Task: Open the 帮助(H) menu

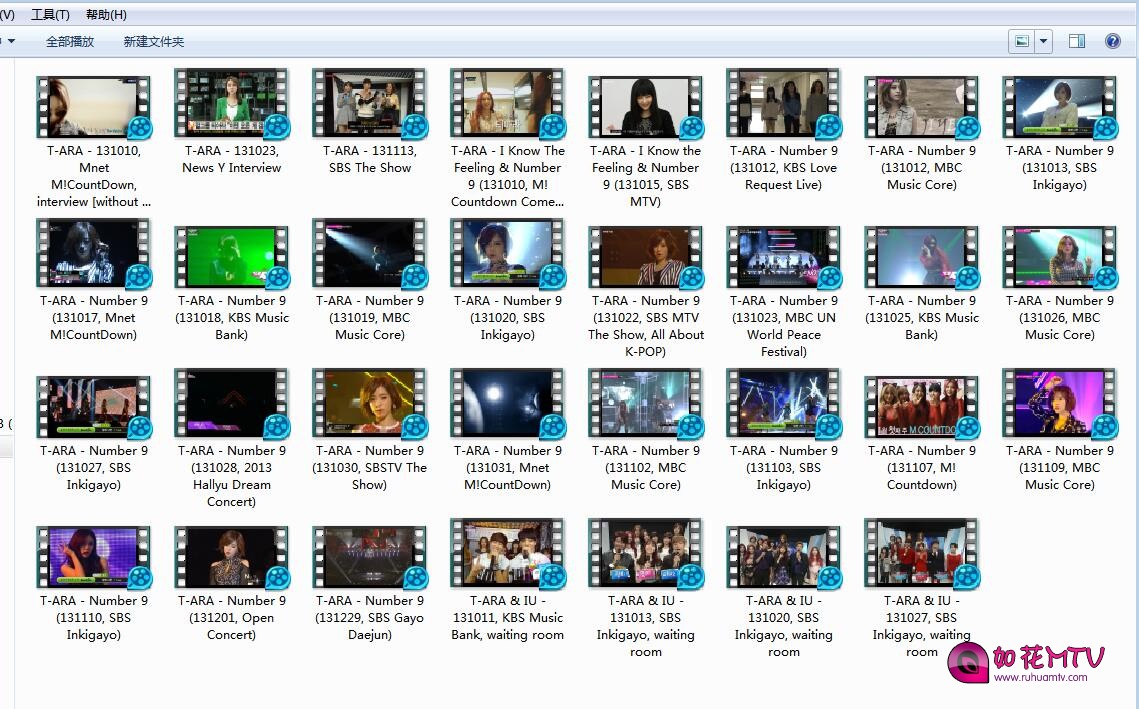Action: [106, 15]
